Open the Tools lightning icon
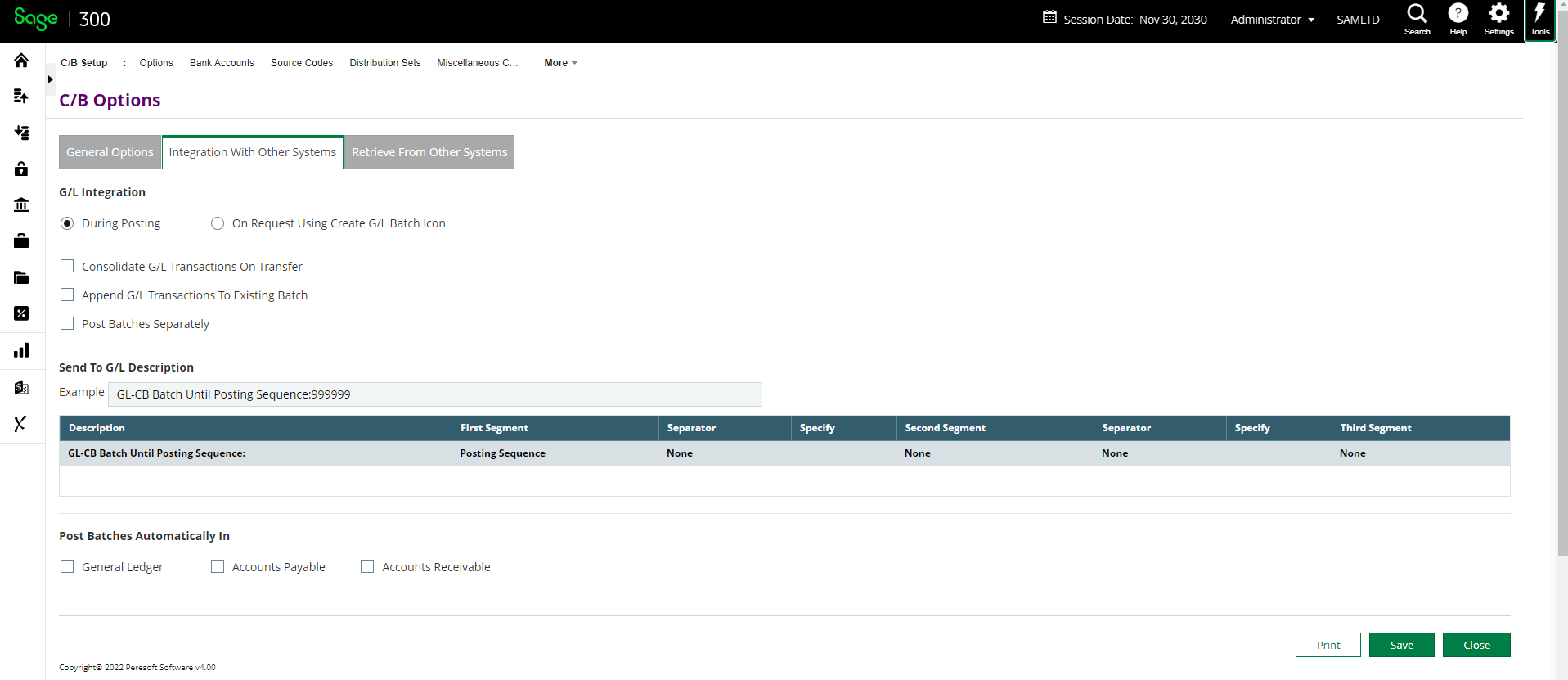Viewport: 1568px width, 680px height. tap(1539, 20)
